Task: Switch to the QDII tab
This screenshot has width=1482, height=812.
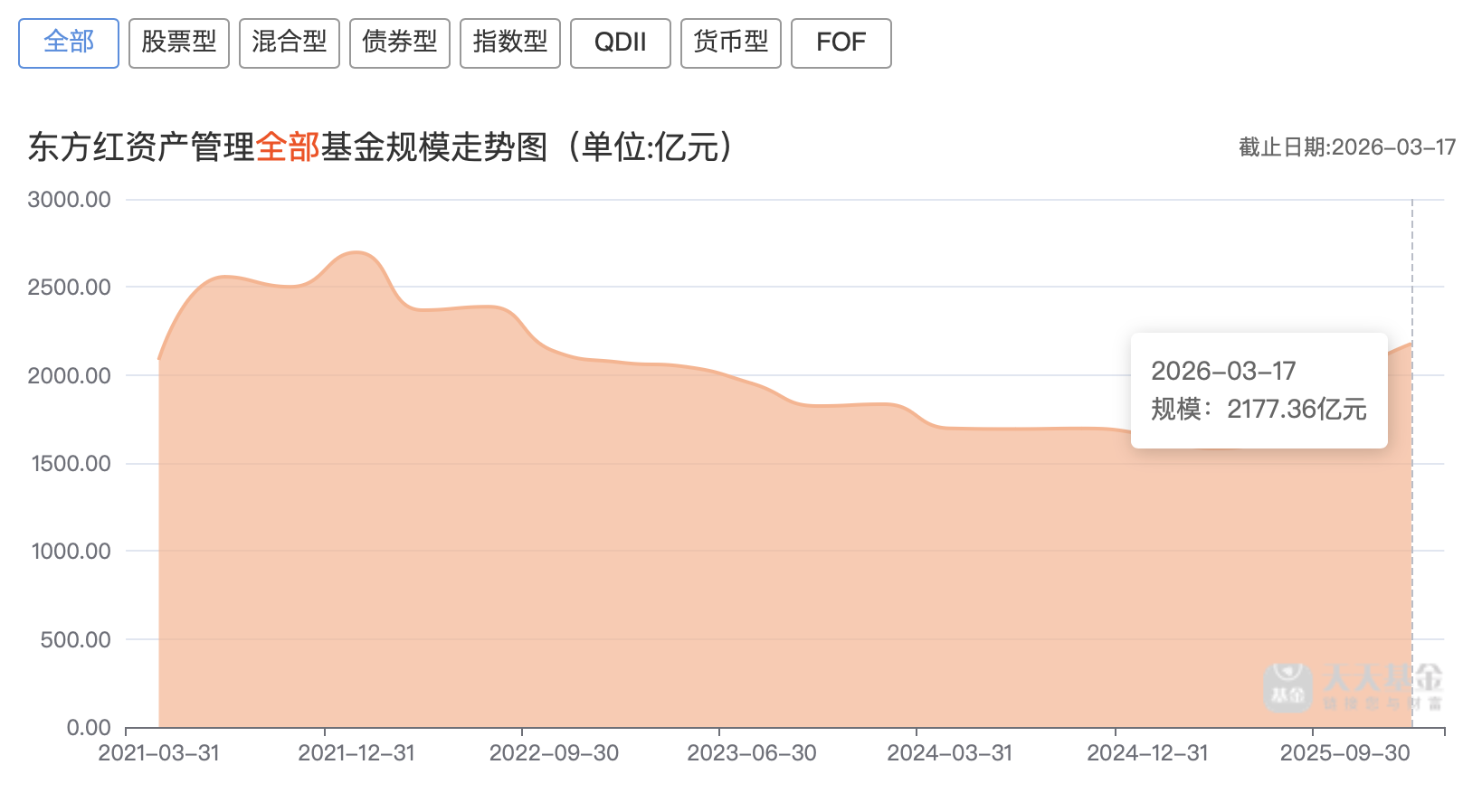Action: pos(621,42)
